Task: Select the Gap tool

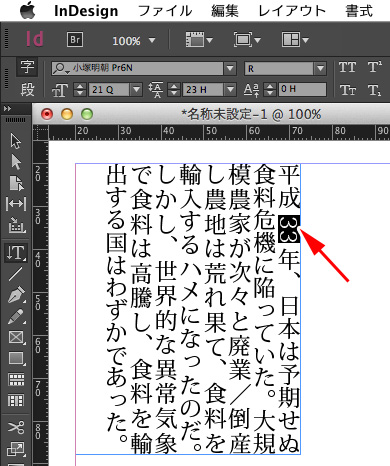Action: [16, 204]
